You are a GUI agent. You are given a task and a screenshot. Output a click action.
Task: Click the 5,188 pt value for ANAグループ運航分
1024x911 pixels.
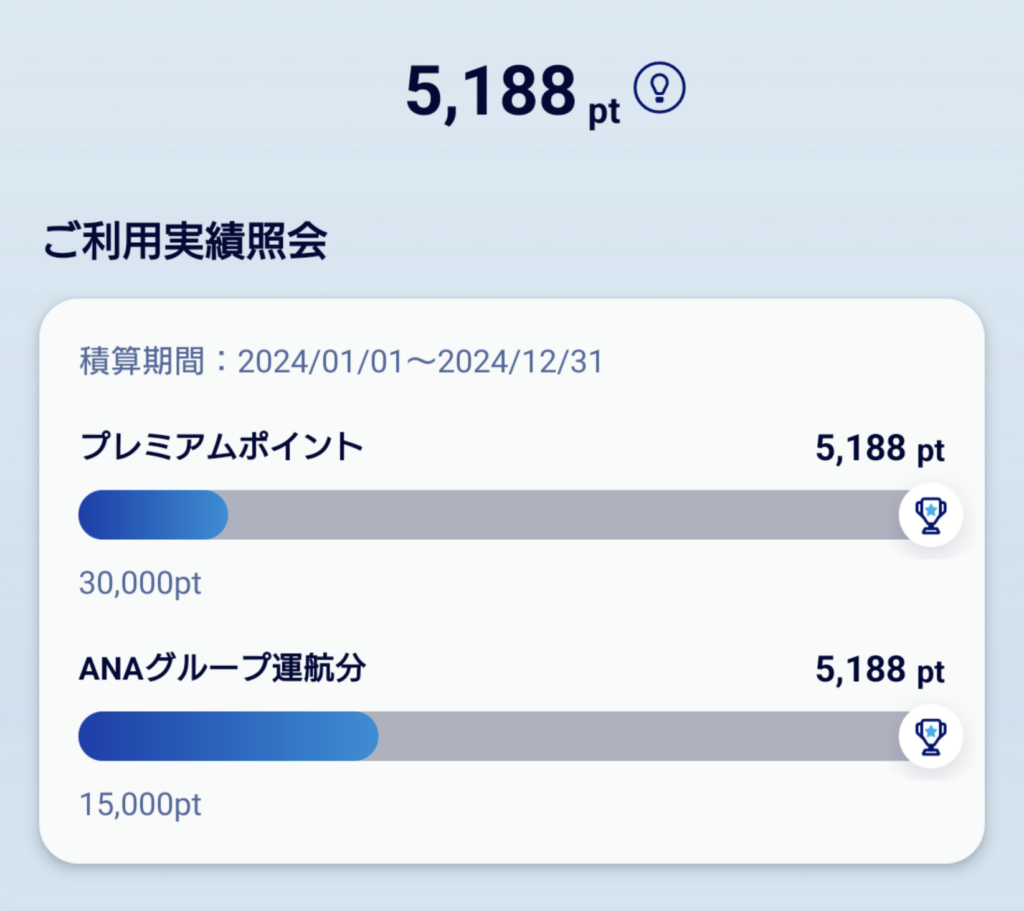tap(880, 671)
